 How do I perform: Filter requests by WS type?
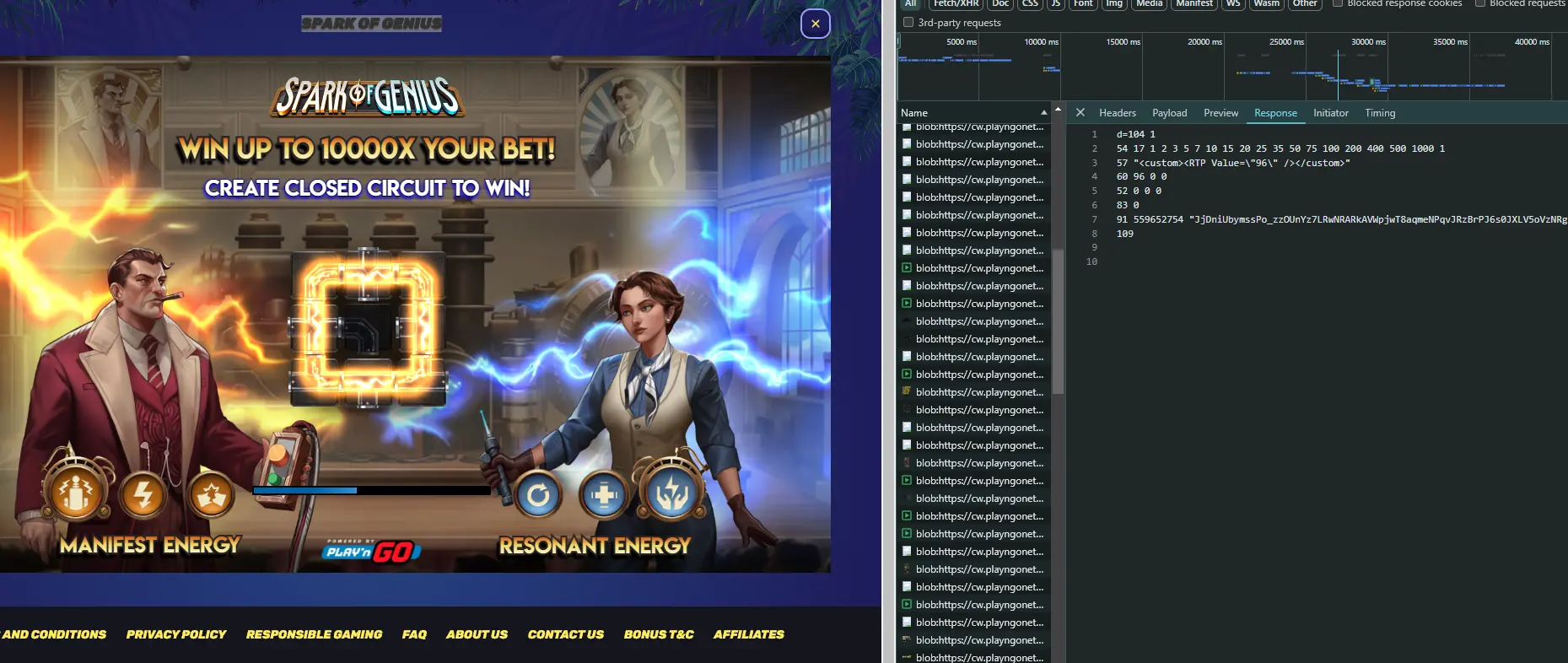(x=1233, y=3)
